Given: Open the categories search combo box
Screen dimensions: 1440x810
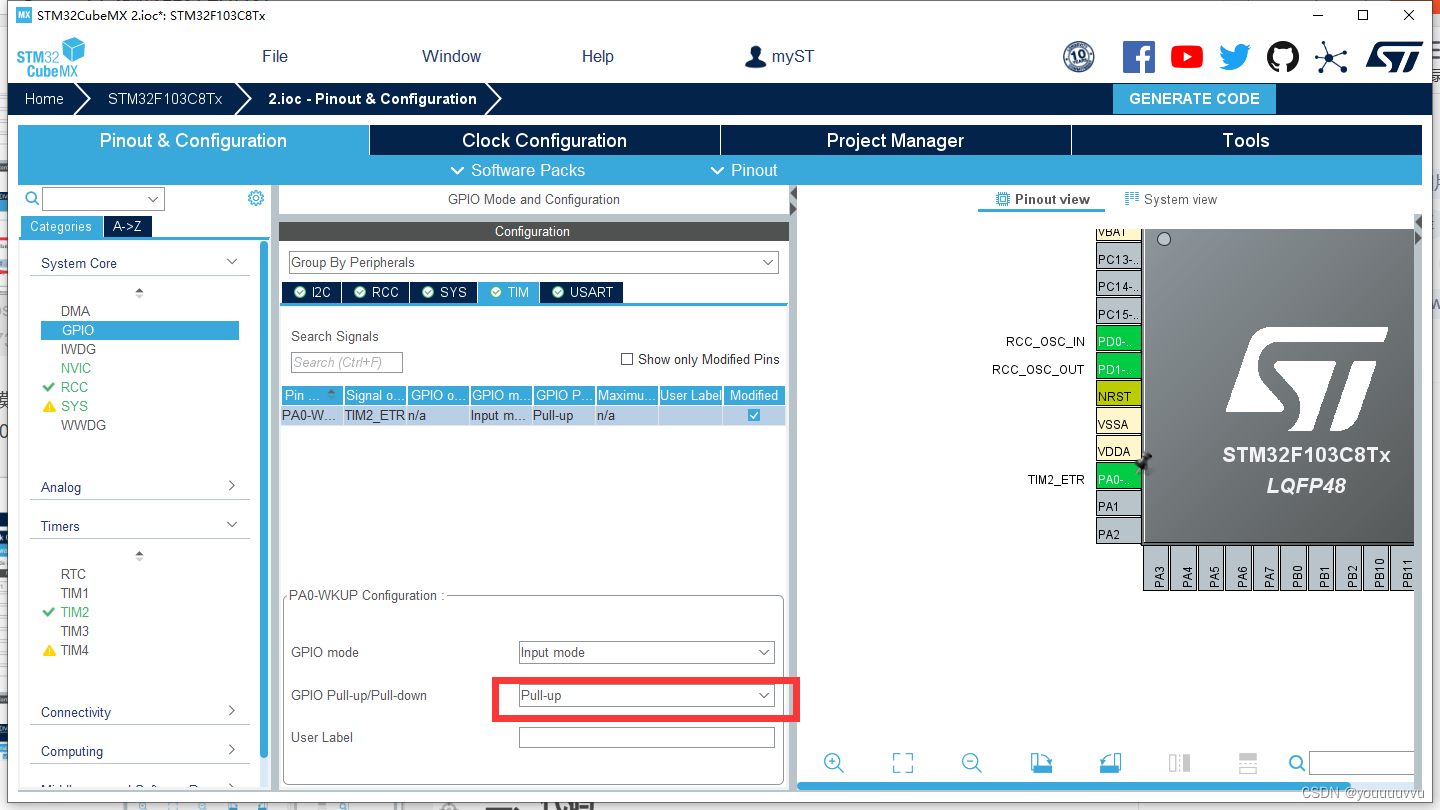Looking at the screenshot, I should tap(102, 199).
